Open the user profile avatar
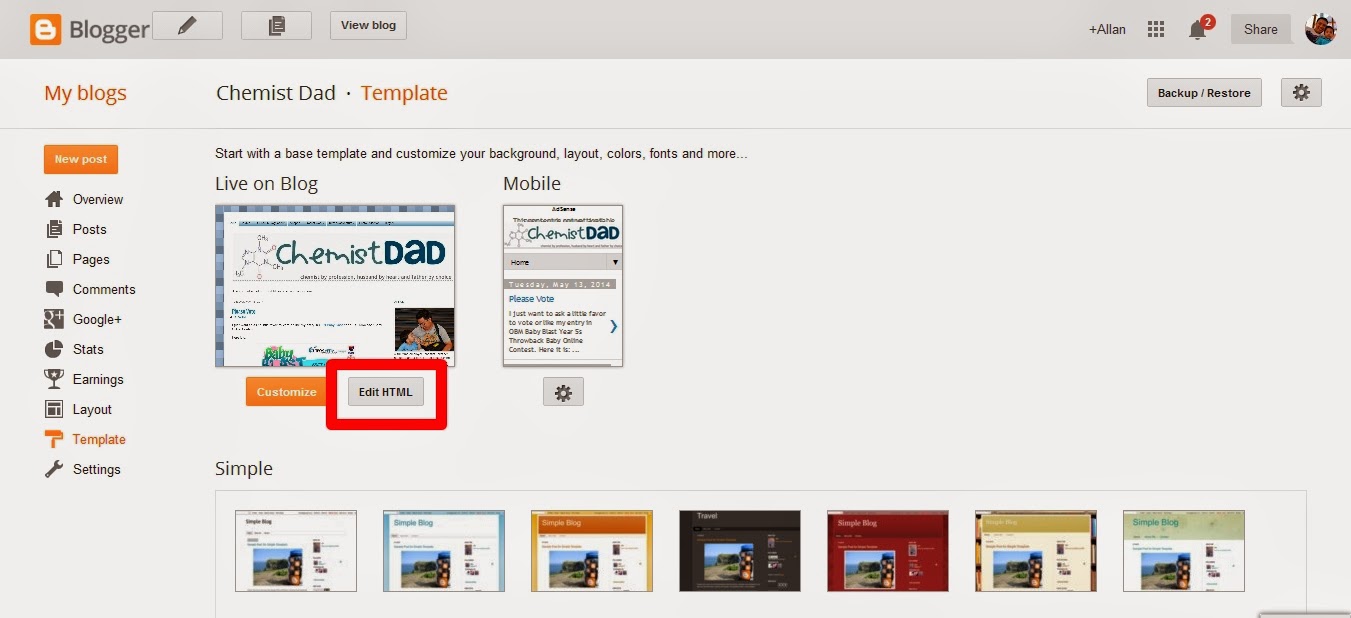 point(1321,29)
